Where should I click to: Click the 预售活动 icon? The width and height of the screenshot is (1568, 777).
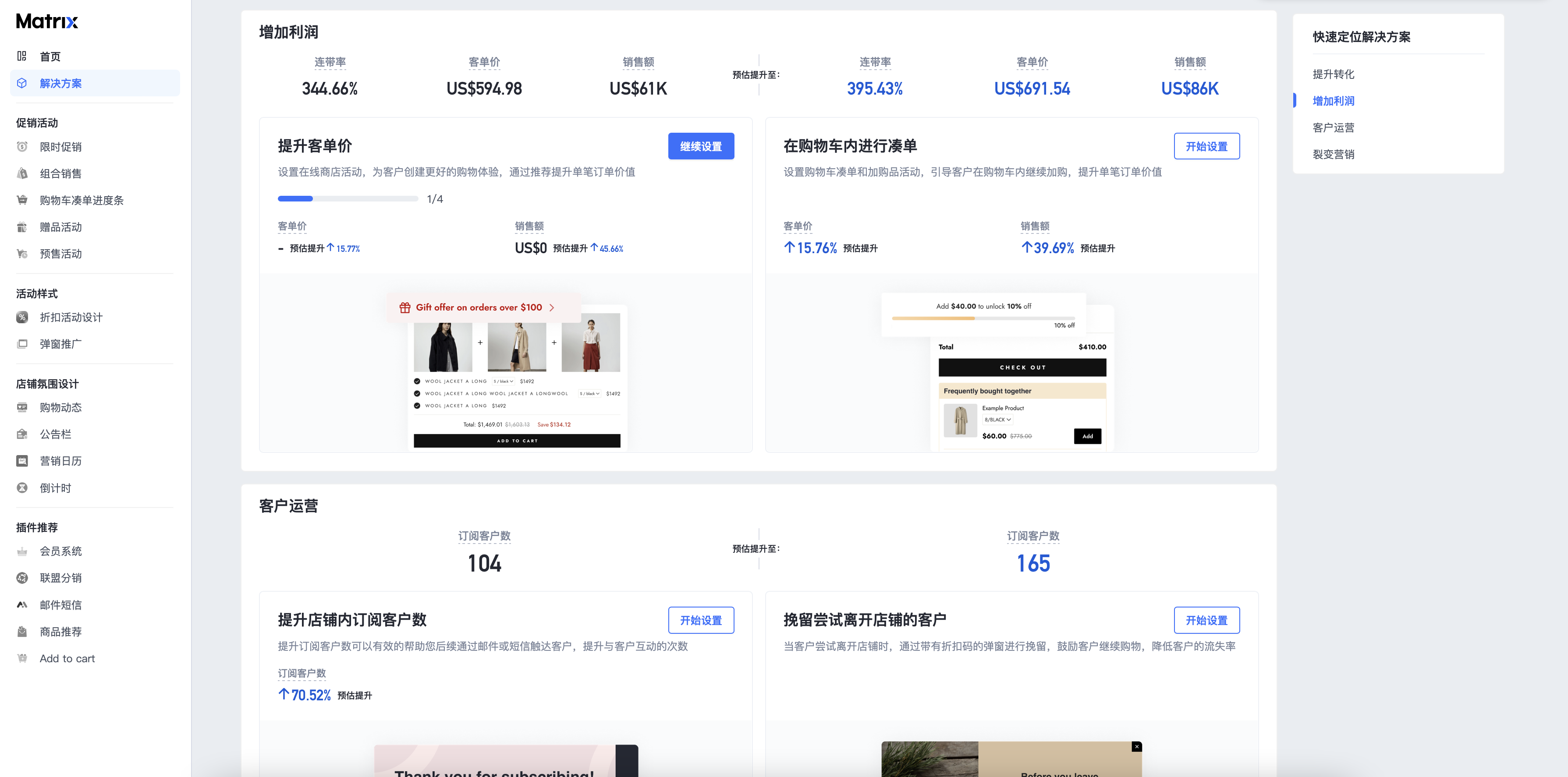(x=22, y=254)
